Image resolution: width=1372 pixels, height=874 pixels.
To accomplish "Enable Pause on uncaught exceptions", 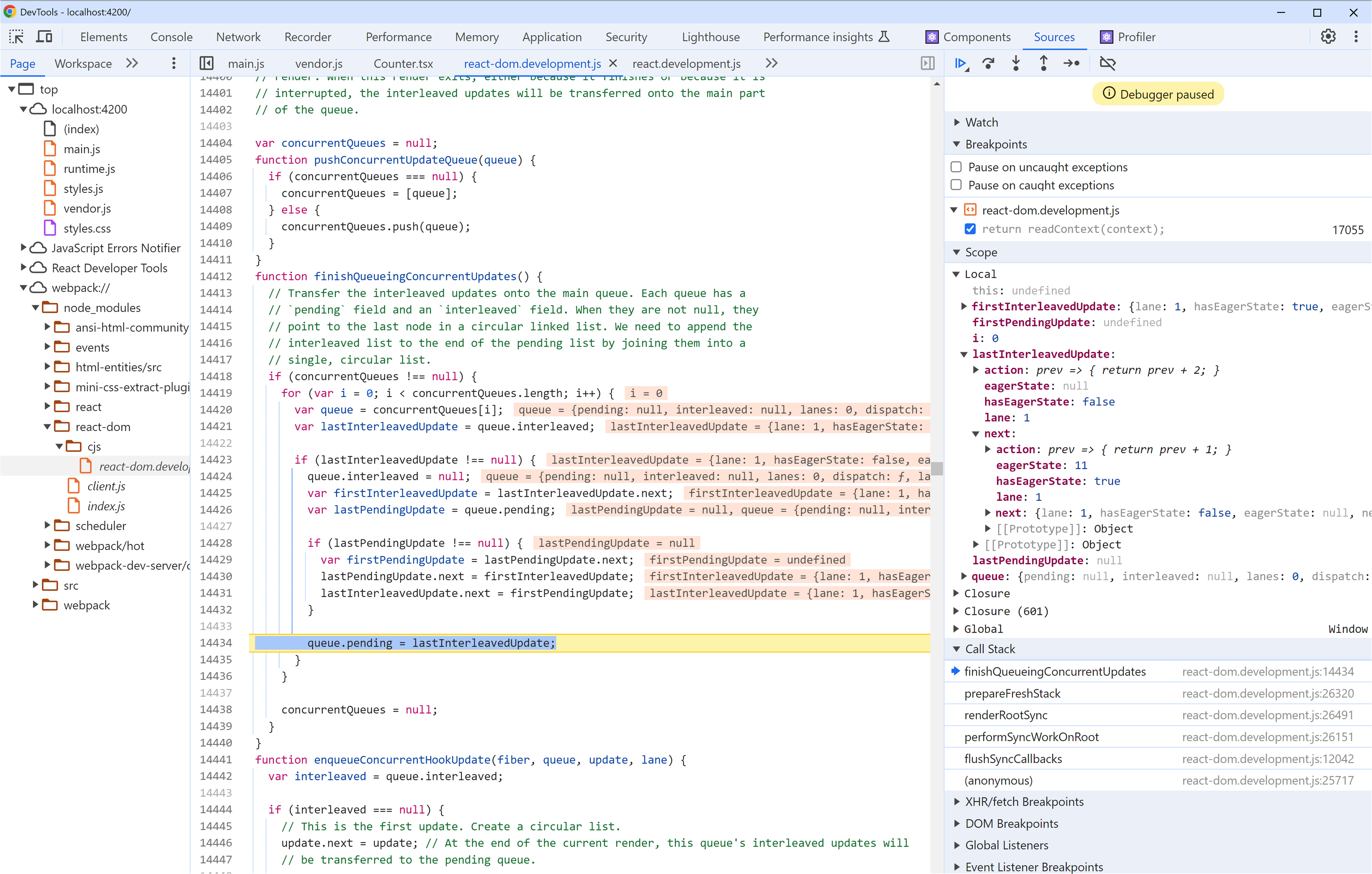I will (957, 167).
